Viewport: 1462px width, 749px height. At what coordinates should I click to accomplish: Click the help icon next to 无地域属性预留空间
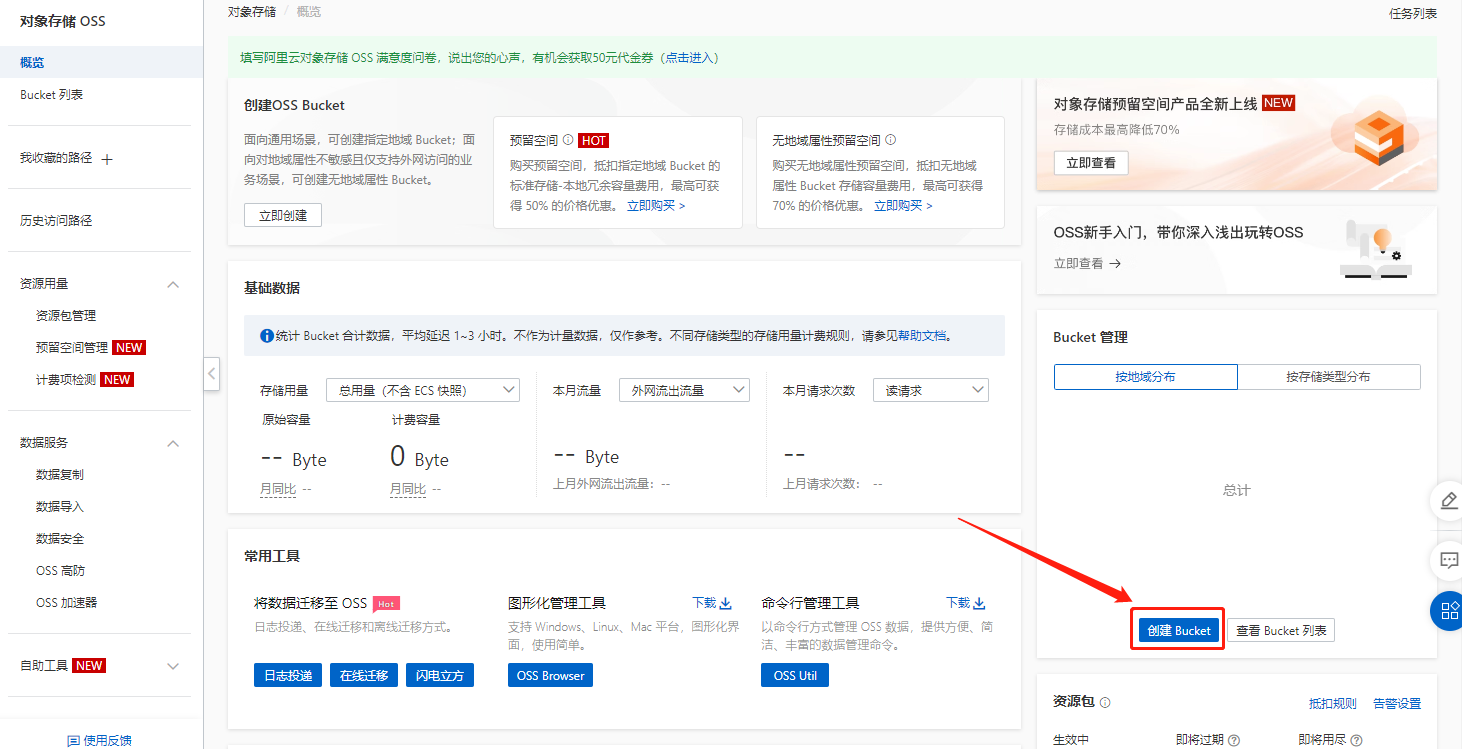pyautogui.click(x=891, y=140)
